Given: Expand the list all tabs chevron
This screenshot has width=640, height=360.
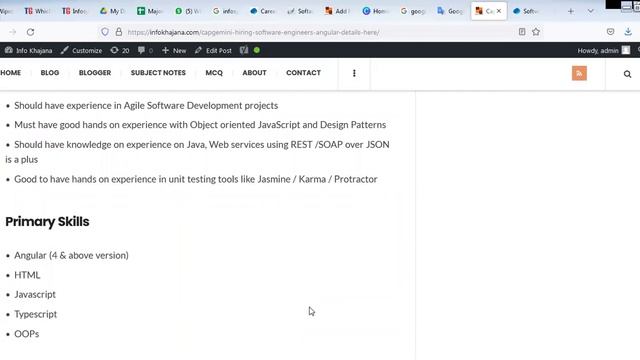Looking at the screenshot, I should tap(590, 11).
